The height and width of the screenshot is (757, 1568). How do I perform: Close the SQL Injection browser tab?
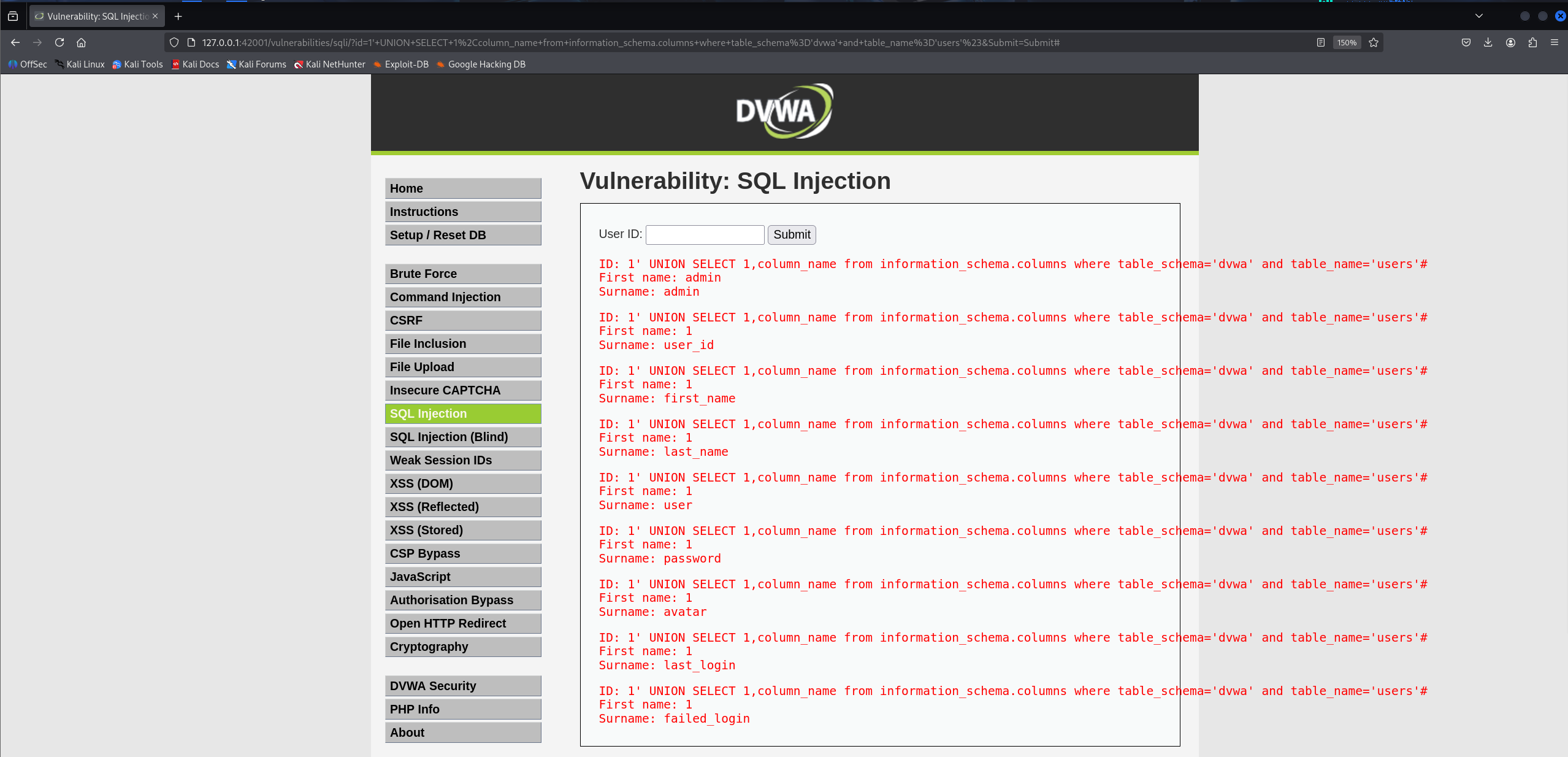pos(155,16)
